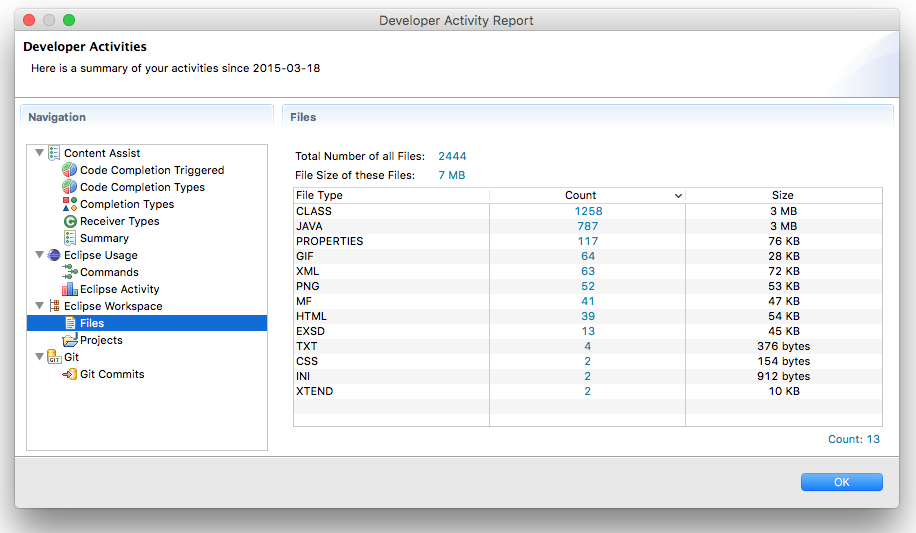Viewport: 916px width, 533px height.
Task: Collapse the Eclipse Usage tree node
Action: point(40,256)
